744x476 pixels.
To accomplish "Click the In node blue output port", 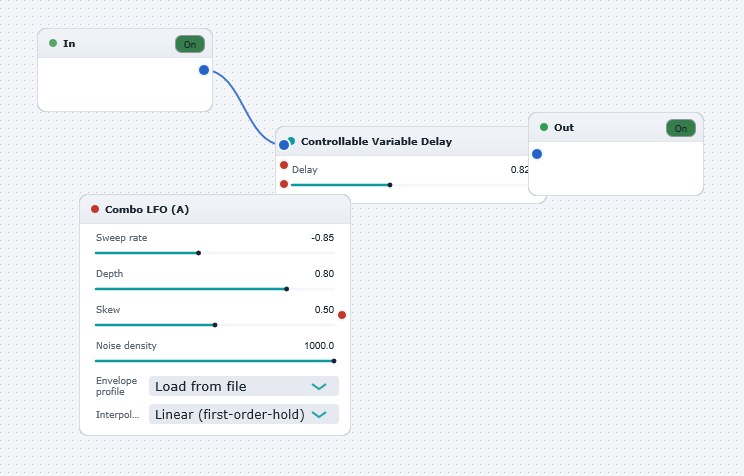I will [x=204, y=70].
